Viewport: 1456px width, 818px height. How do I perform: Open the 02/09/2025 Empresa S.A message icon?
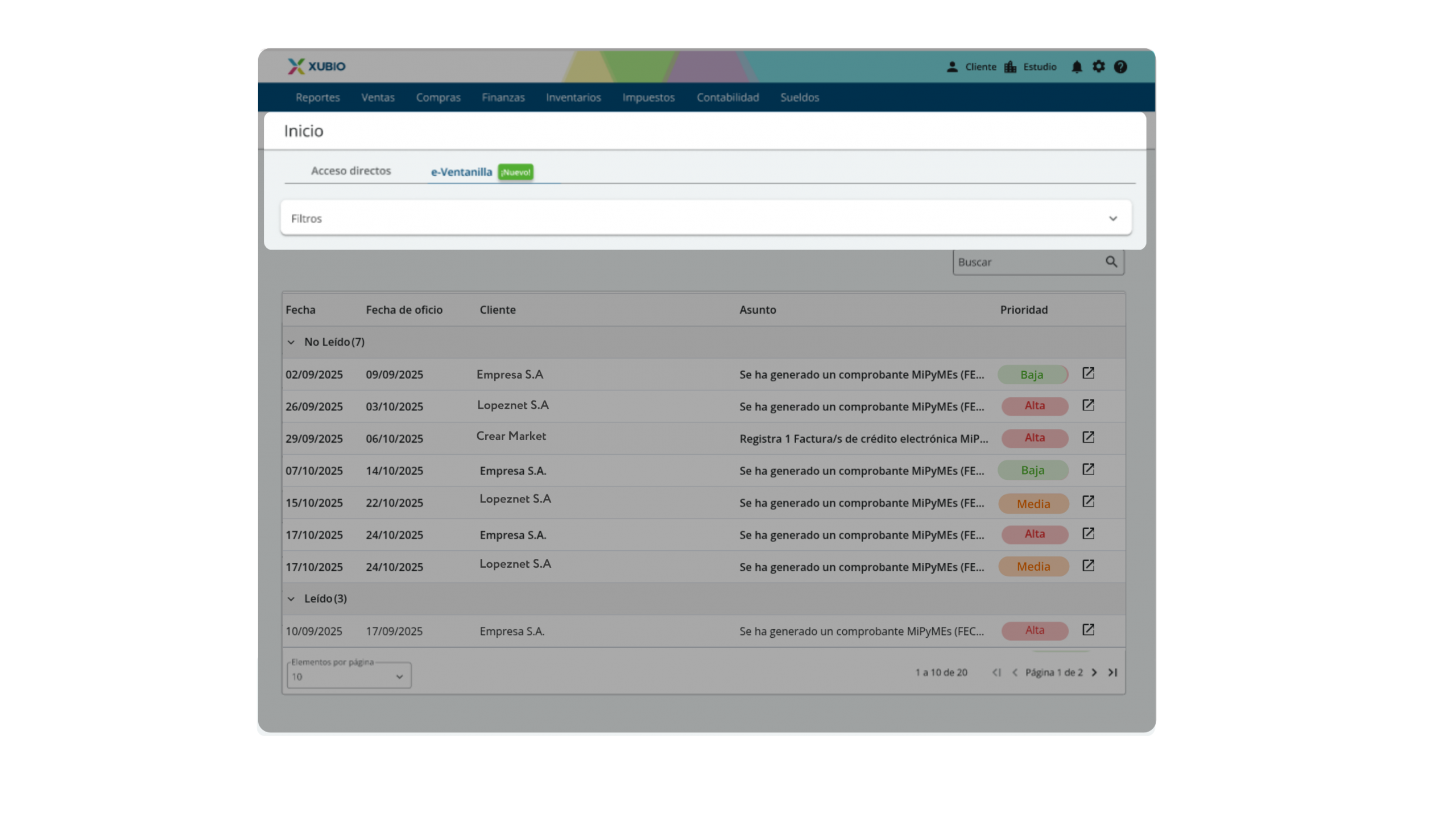1087,373
